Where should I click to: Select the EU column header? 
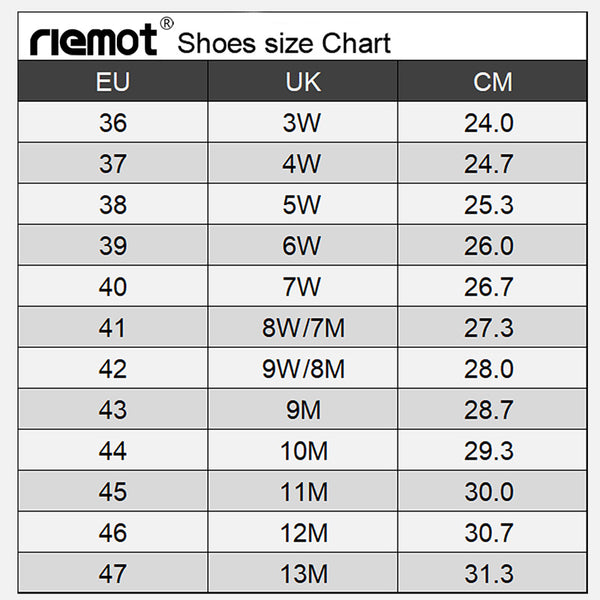(113, 81)
